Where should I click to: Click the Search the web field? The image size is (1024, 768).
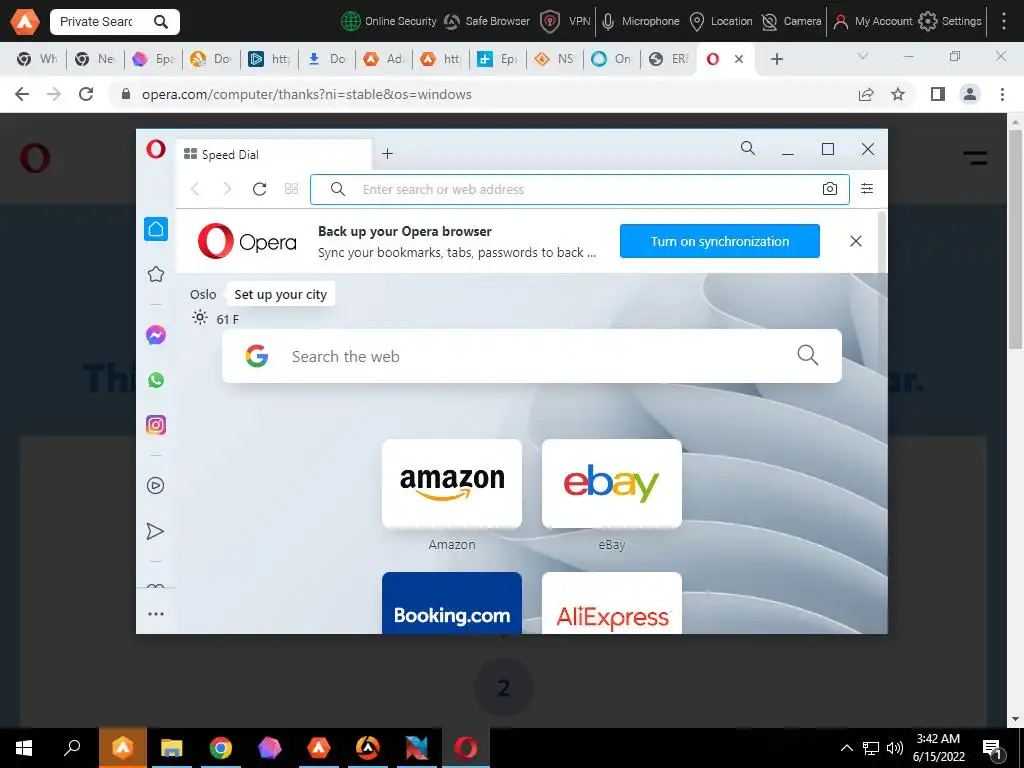click(x=532, y=356)
